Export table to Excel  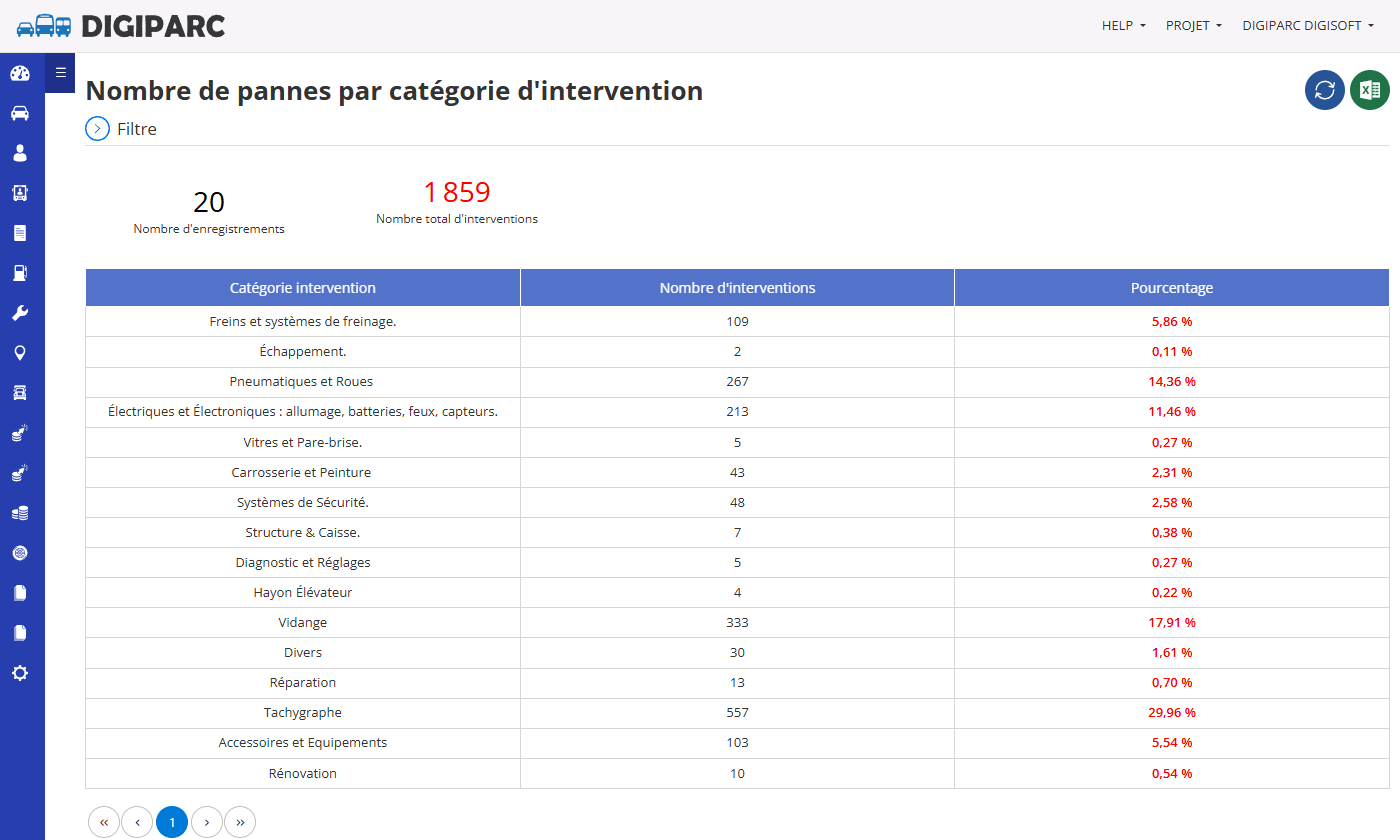pos(1370,90)
